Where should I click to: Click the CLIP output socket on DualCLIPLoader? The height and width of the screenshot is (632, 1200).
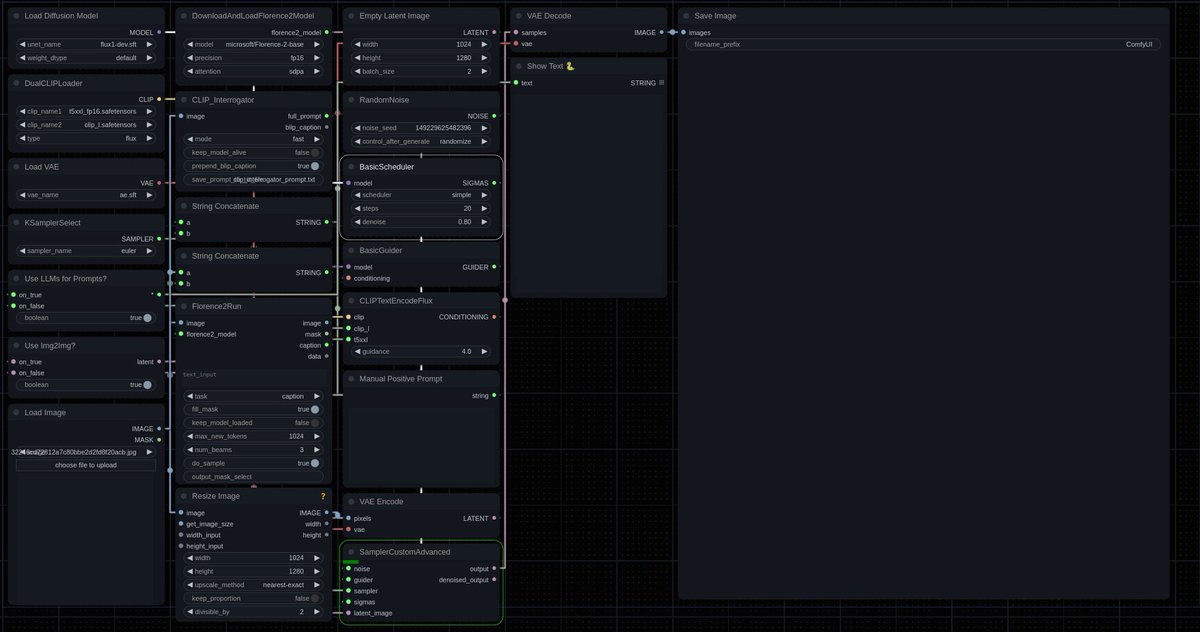click(159, 99)
